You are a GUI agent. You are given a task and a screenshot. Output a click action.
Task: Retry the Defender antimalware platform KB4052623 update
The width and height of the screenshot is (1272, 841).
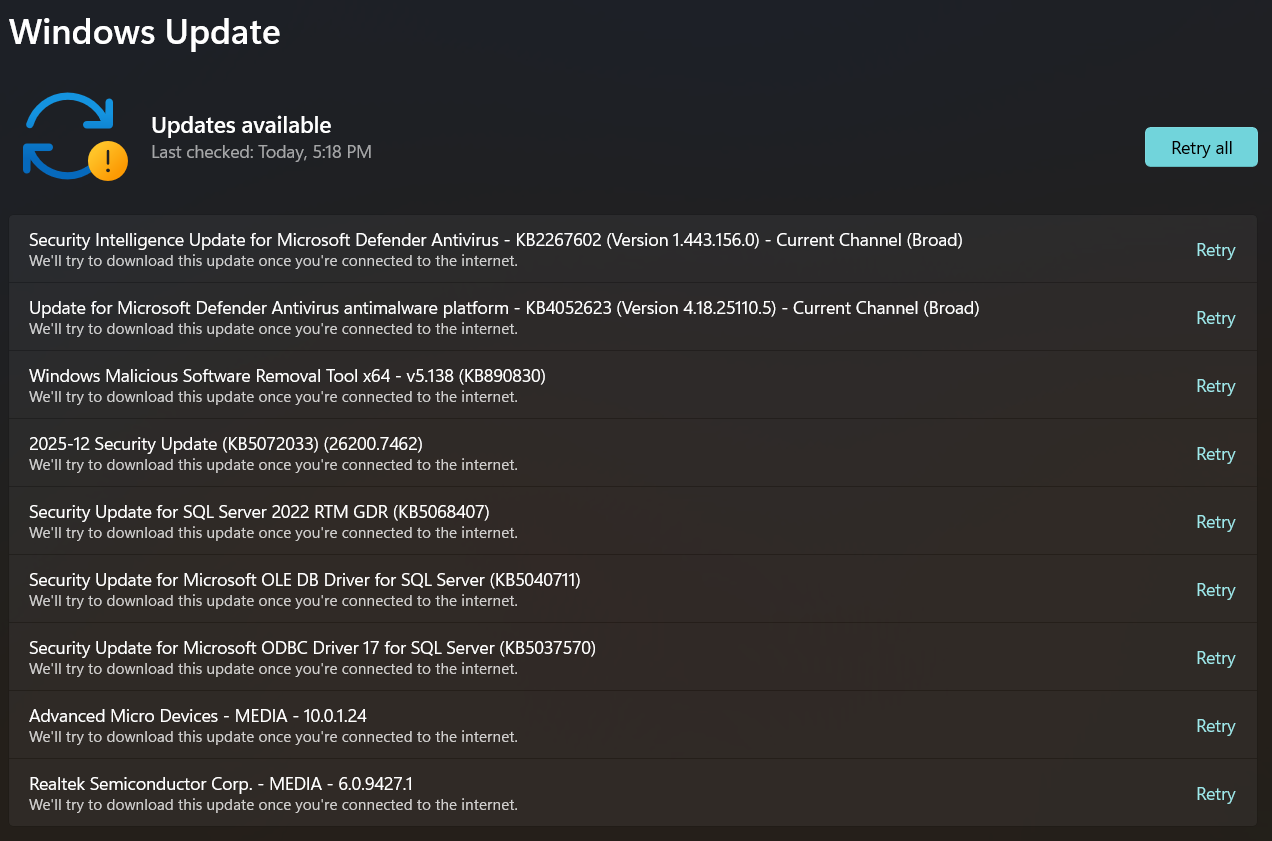1215,318
